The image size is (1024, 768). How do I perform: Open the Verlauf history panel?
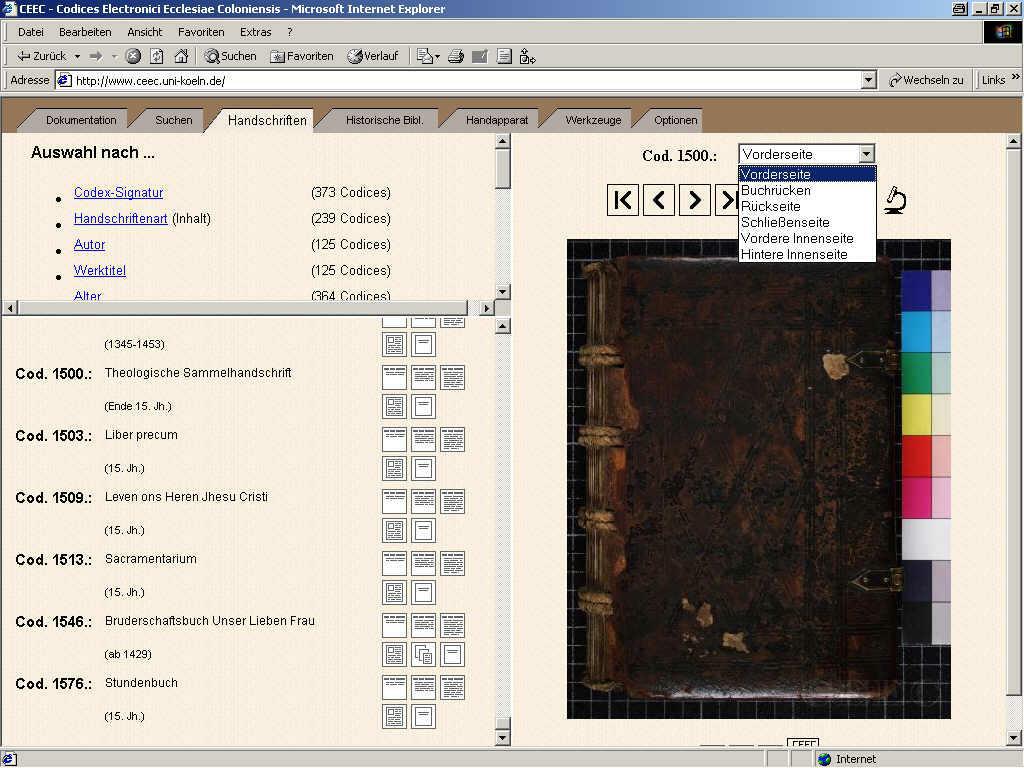(x=372, y=56)
